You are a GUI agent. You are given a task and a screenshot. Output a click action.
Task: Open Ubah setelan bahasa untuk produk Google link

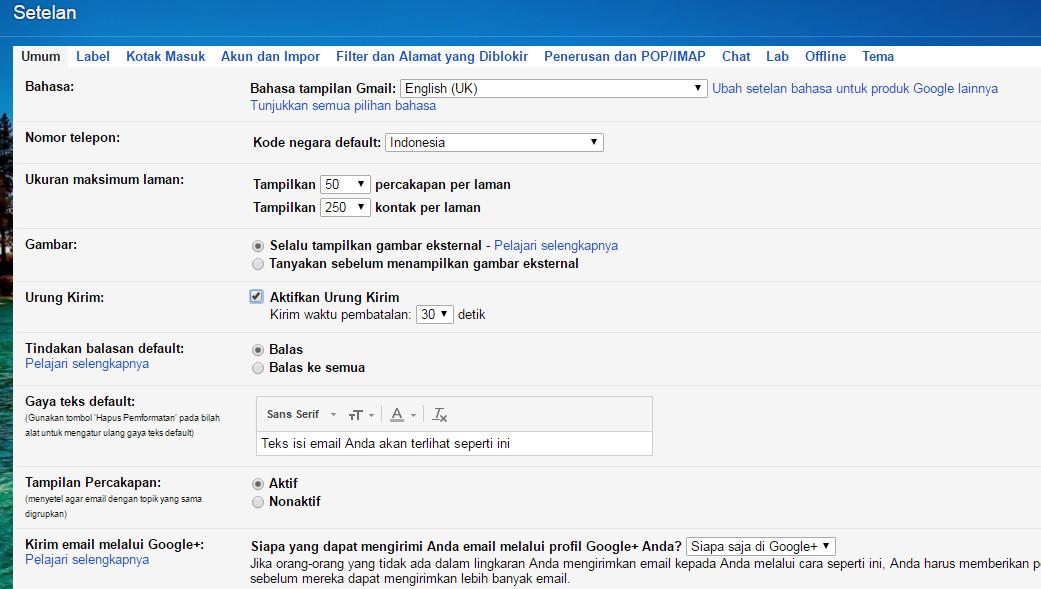(854, 89)
